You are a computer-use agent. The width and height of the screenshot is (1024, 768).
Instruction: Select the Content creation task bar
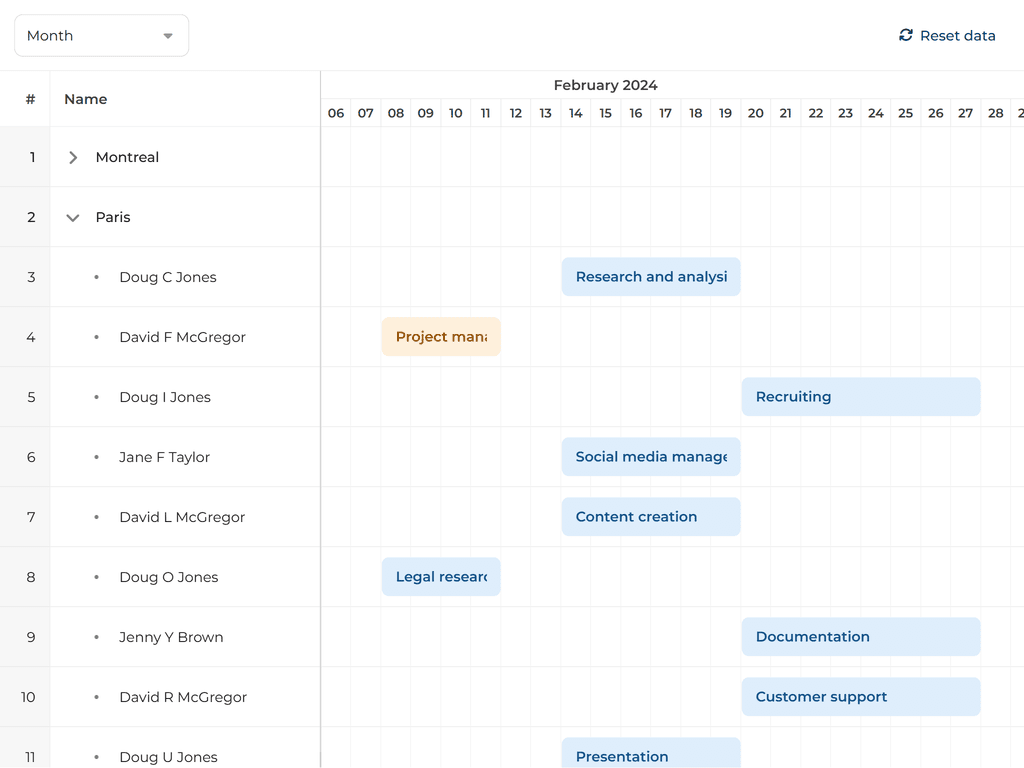point(651,517)
